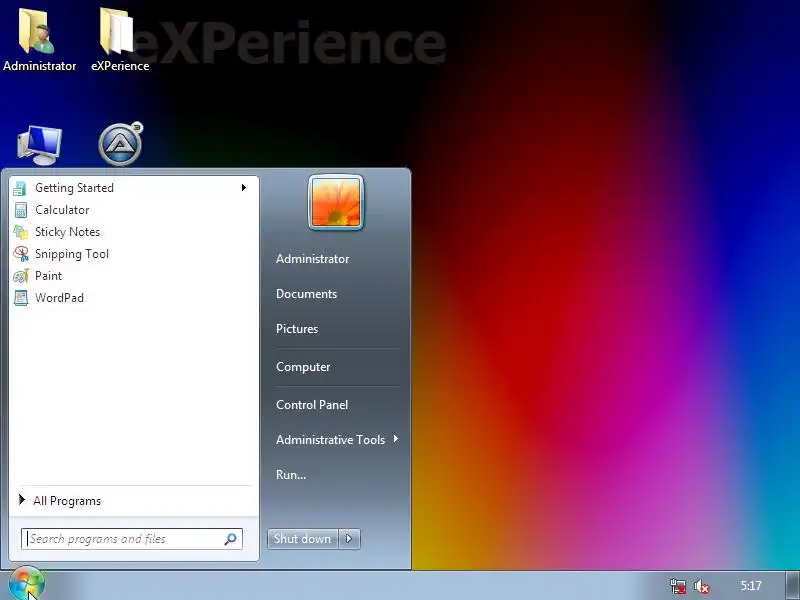Click the Shut down button
Viewport: 800px width, 600px height.
click(x=303, y=539)
